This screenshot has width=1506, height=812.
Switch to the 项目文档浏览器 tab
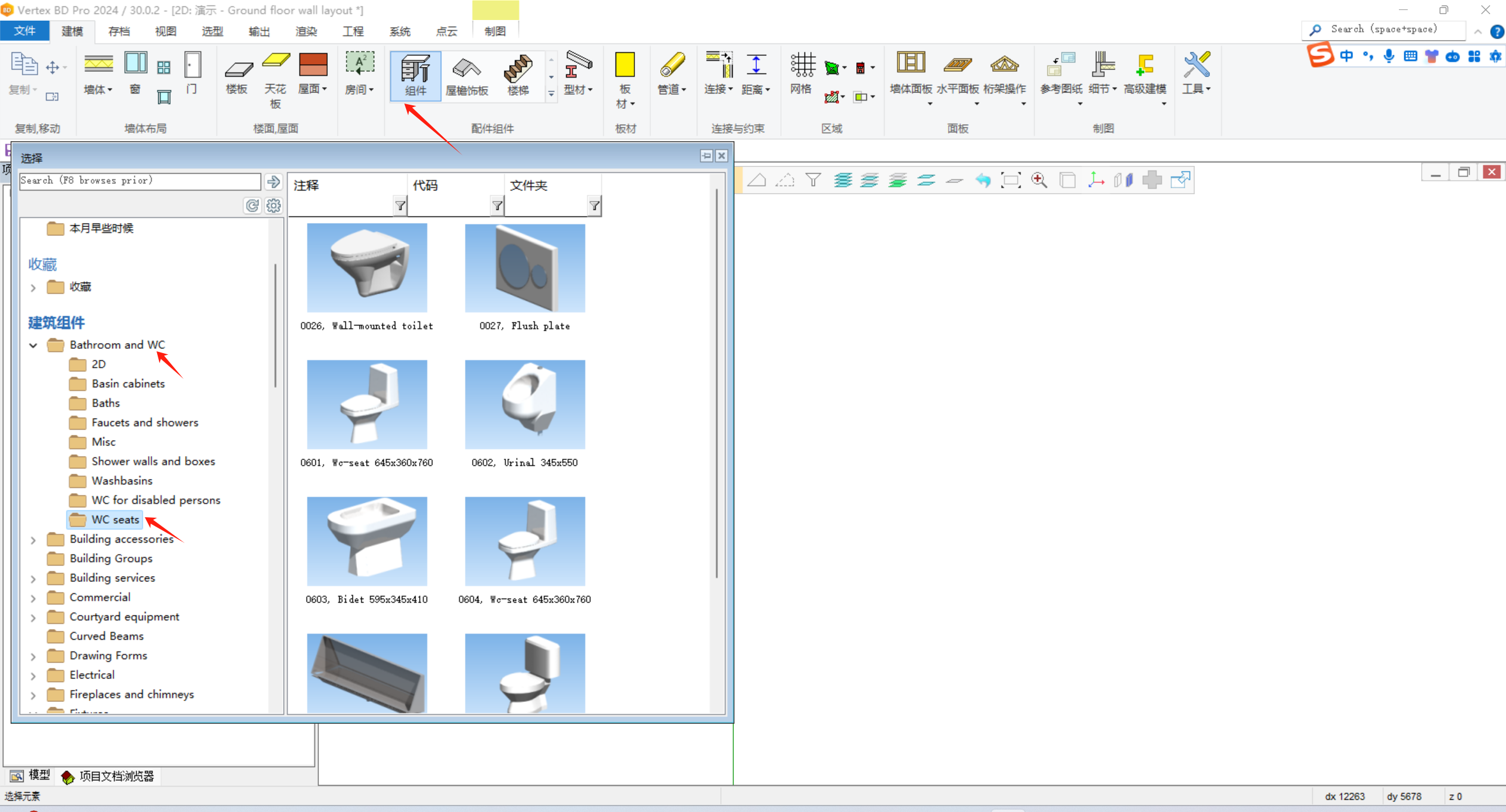click(x=108, y=777)
